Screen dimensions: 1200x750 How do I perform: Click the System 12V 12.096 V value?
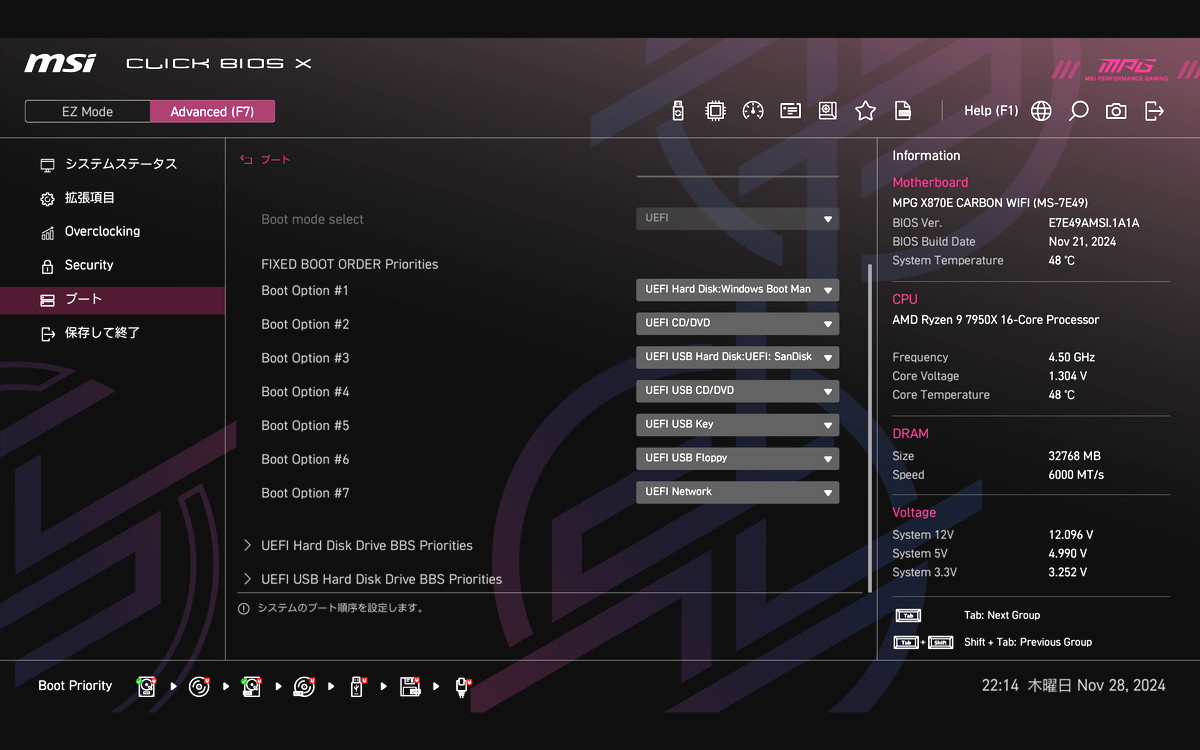click(1071, 535)
